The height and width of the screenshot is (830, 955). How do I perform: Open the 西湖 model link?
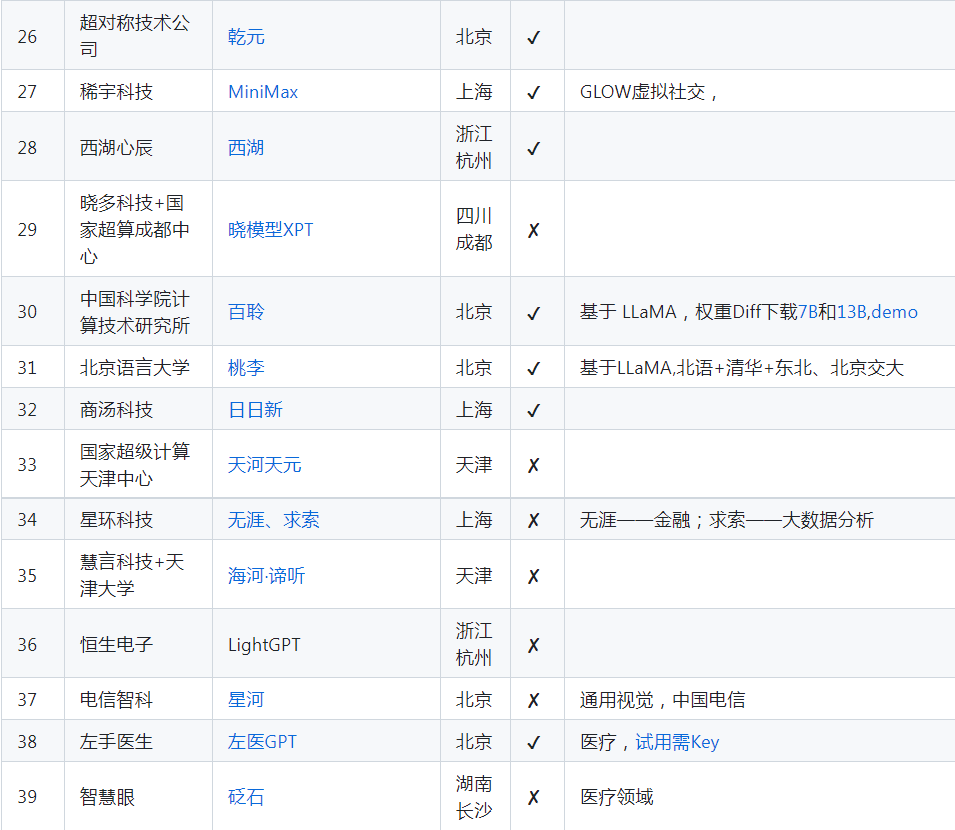click(246, 148)
